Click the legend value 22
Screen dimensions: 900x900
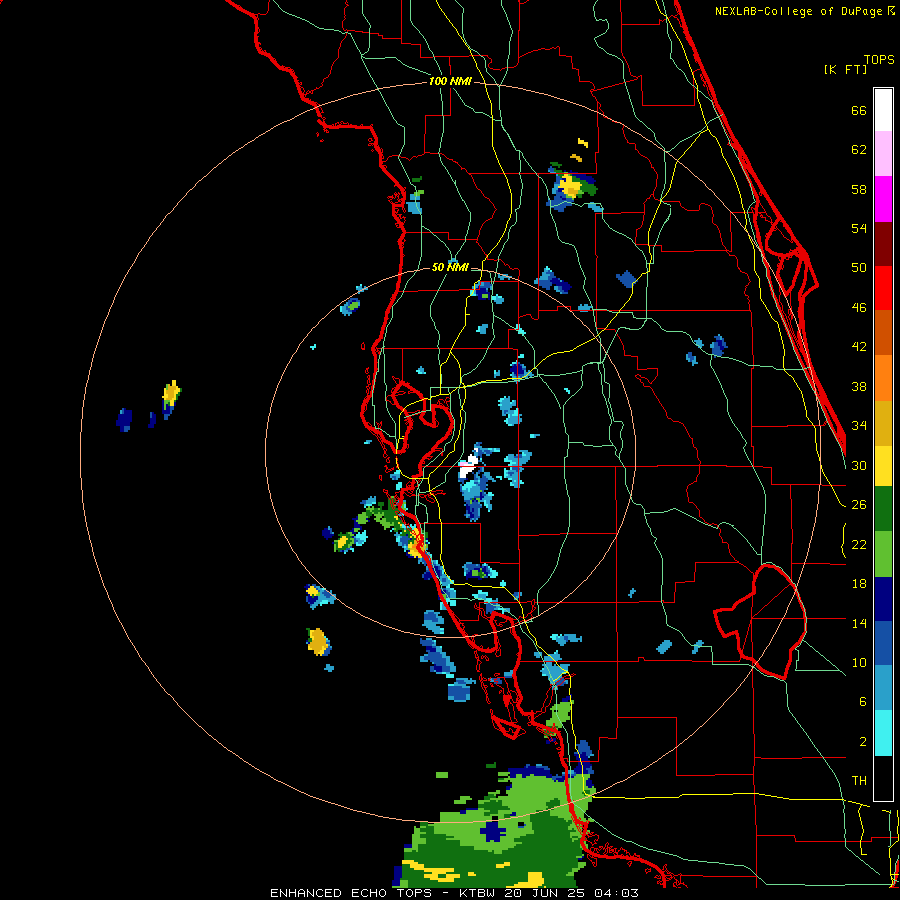859,544
